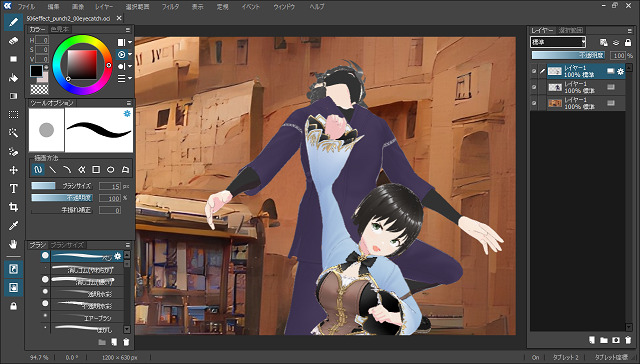Duplicate brush icon in brush panel footer
640x364 pixels.
tap(114, 342)
